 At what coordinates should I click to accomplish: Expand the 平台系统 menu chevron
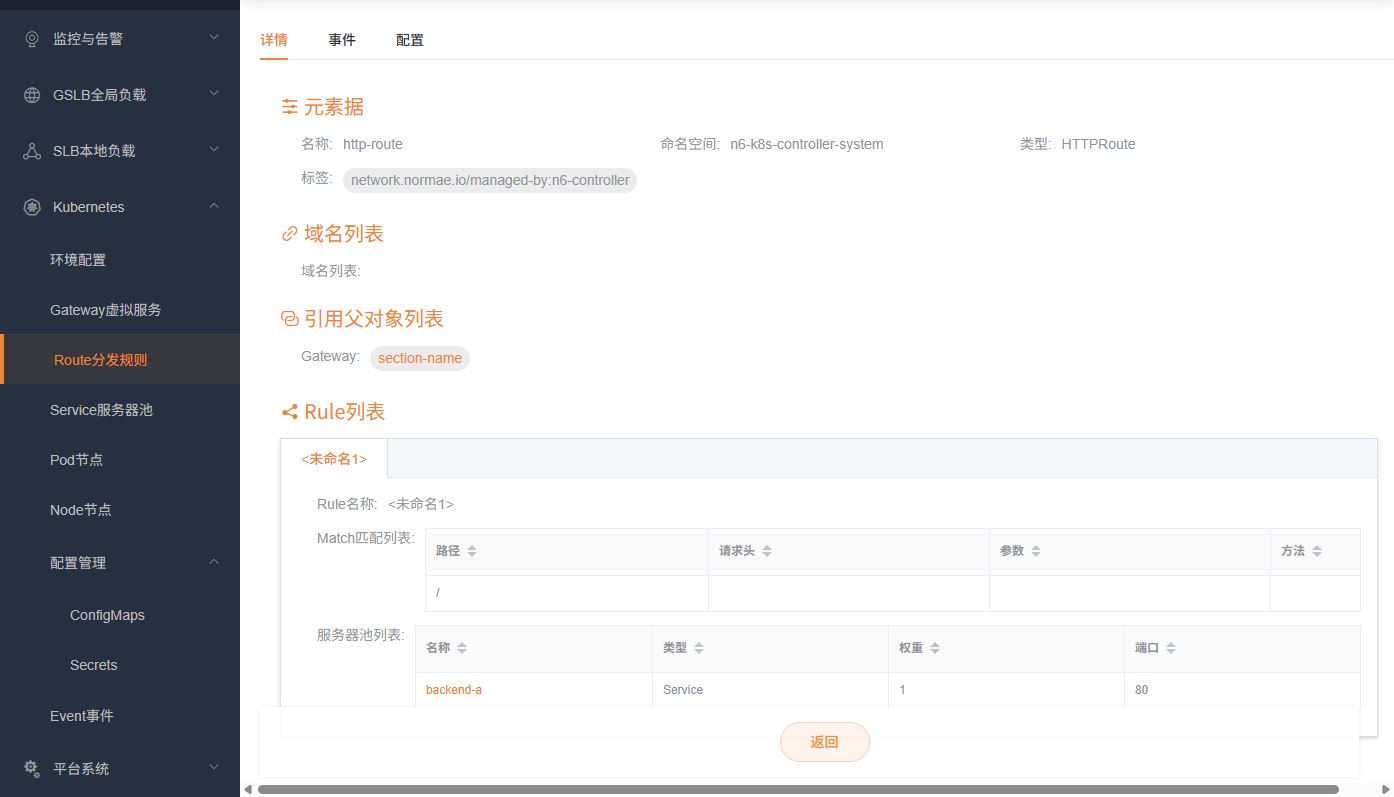tap(214, 768)
